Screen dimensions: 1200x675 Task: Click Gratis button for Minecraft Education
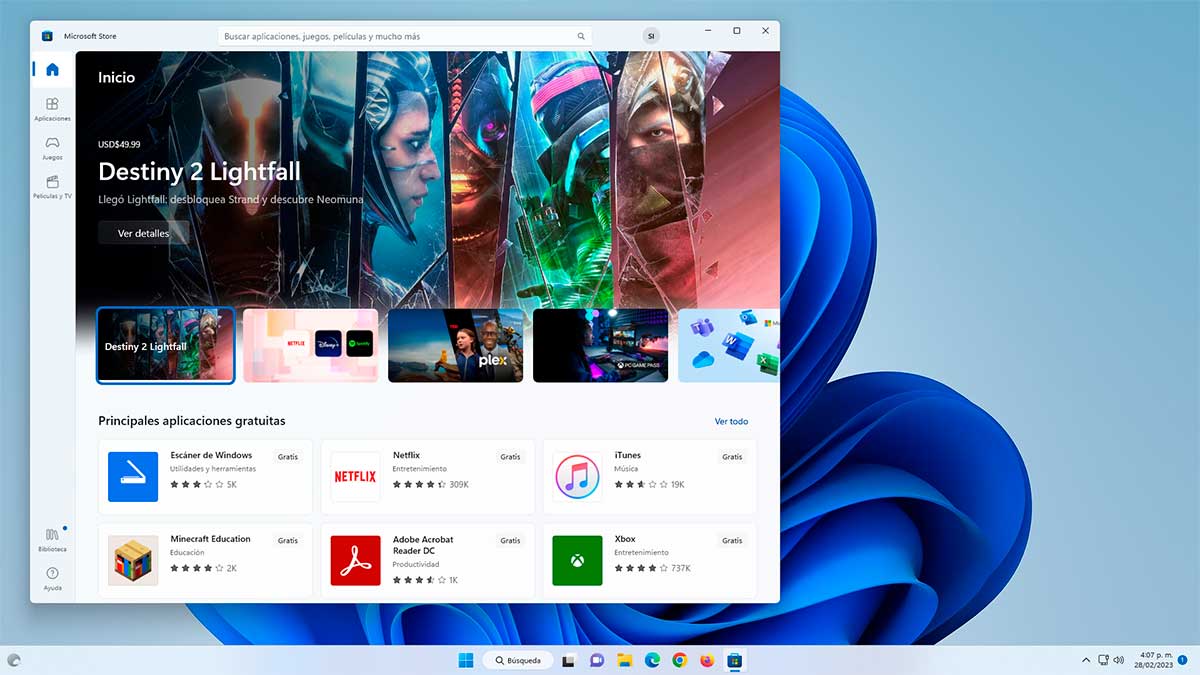pos(288,540)
